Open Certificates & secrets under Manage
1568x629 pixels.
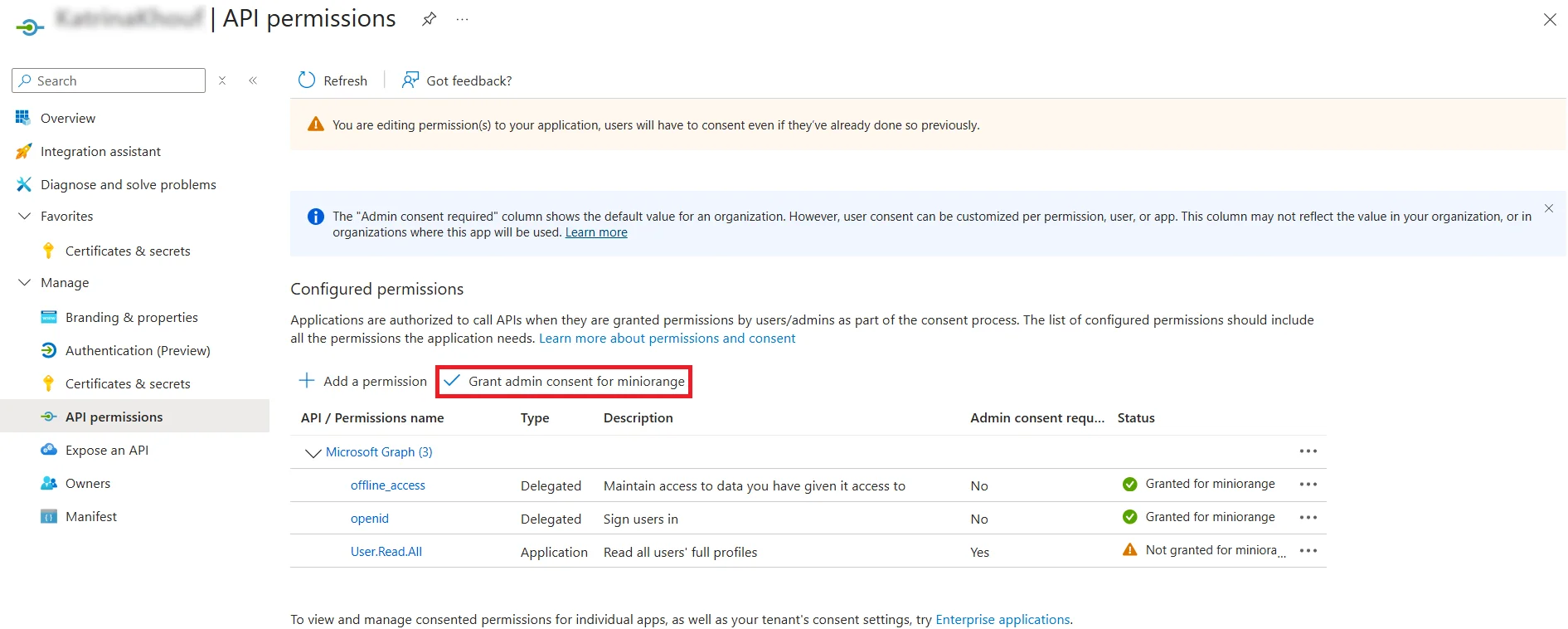pos(128,383)
